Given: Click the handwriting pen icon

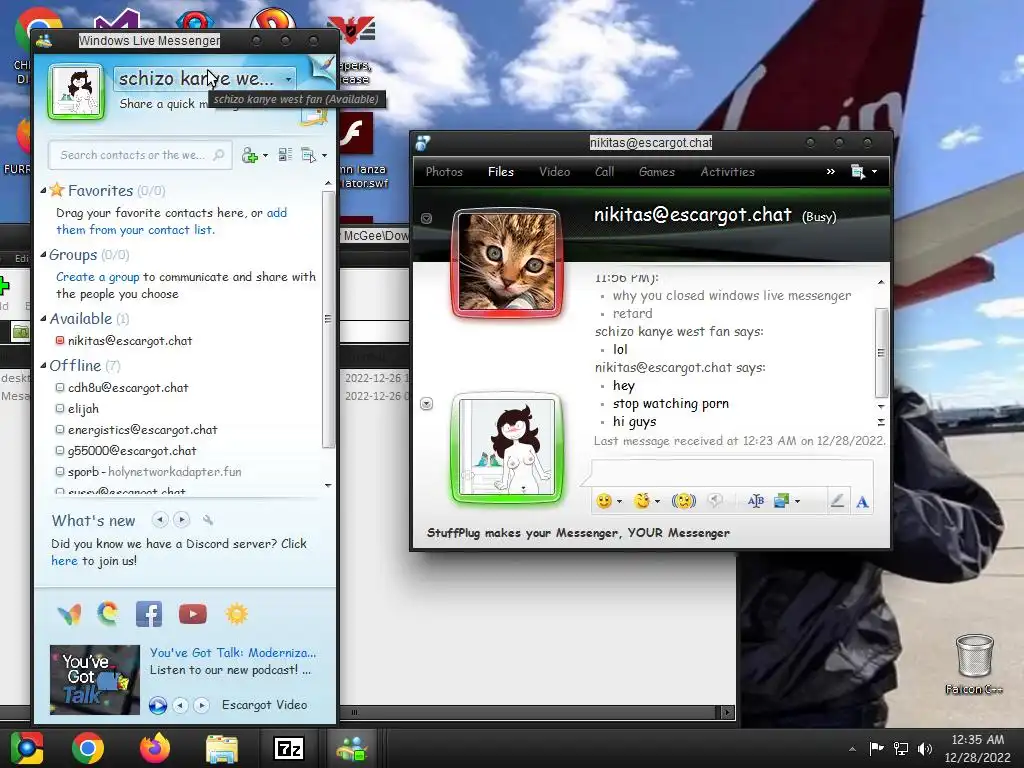Looking at the screenshot, I should pos(837,501).
